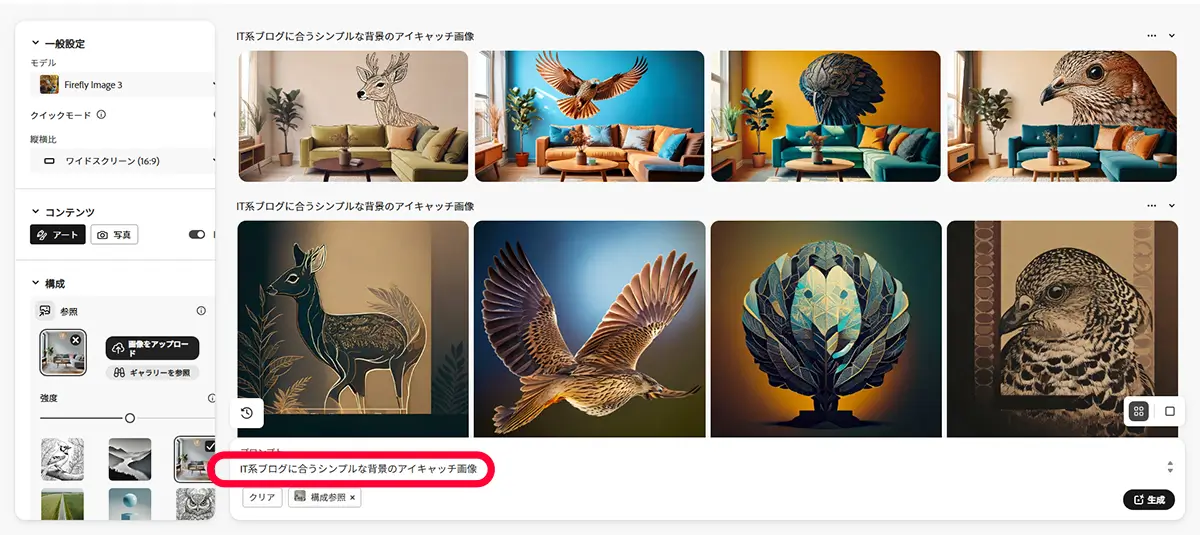
Task: Select the アート content type
Action: (58, 235)
